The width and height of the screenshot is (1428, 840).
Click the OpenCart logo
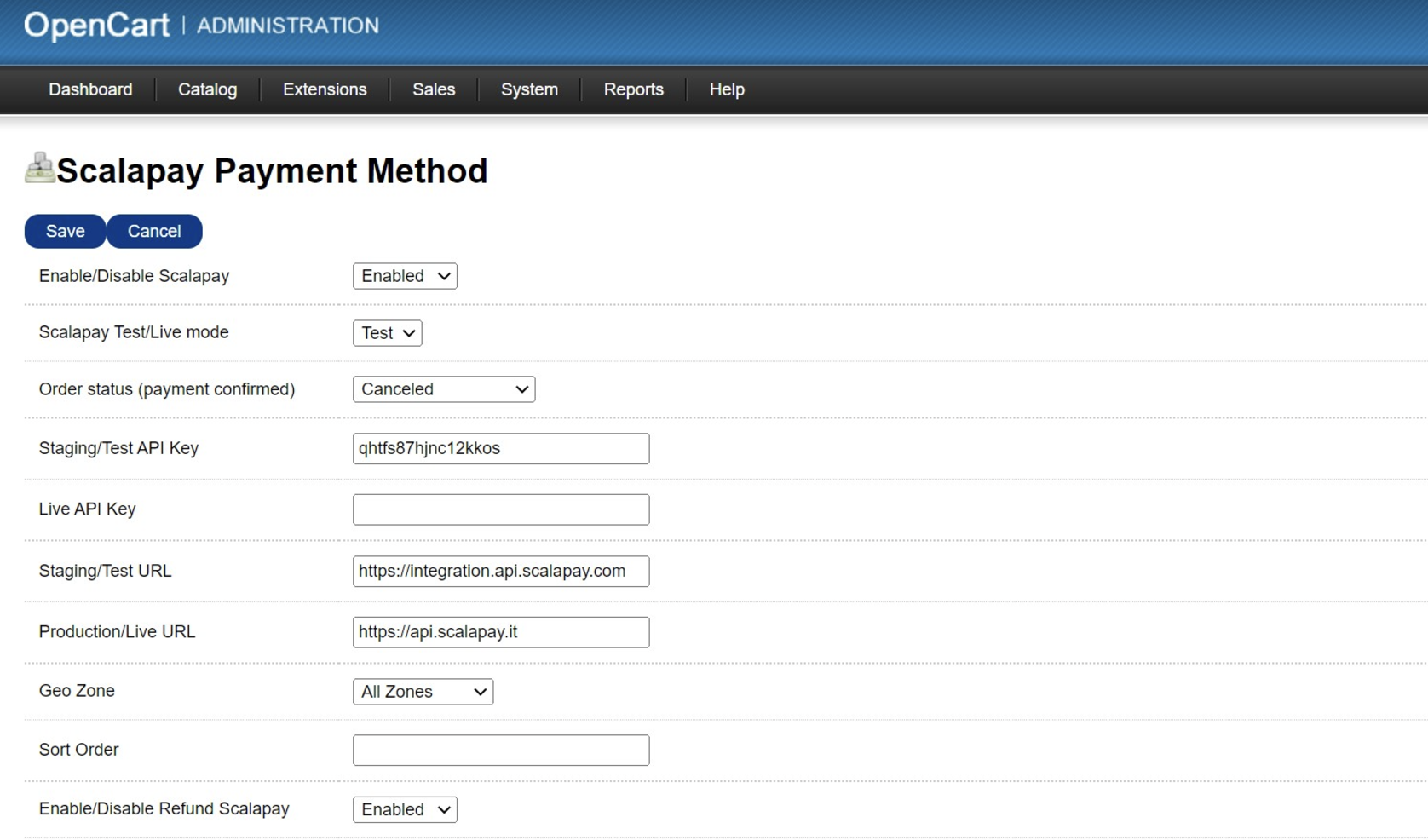[96, 26]
